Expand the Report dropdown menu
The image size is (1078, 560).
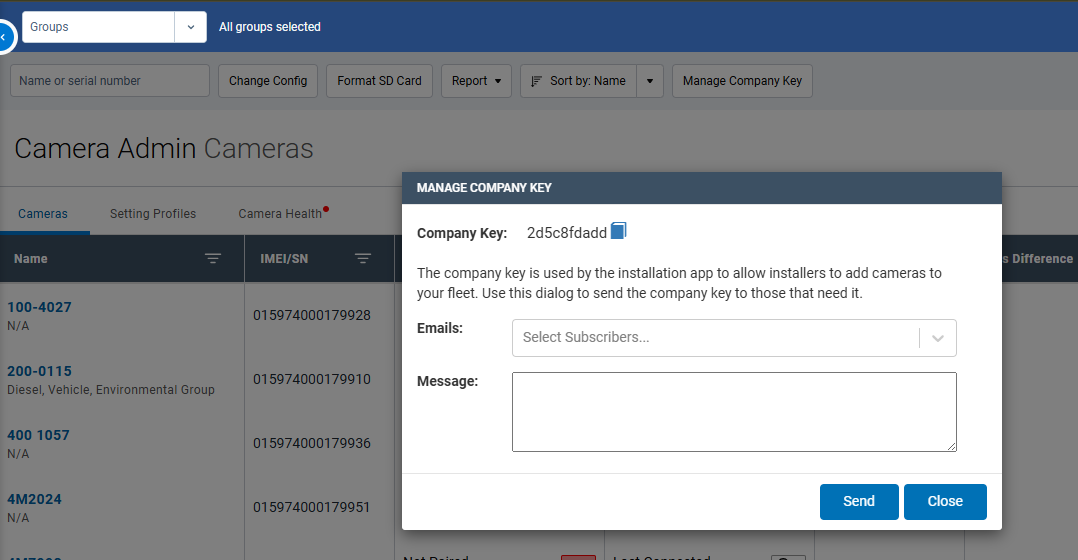point(476,81)
